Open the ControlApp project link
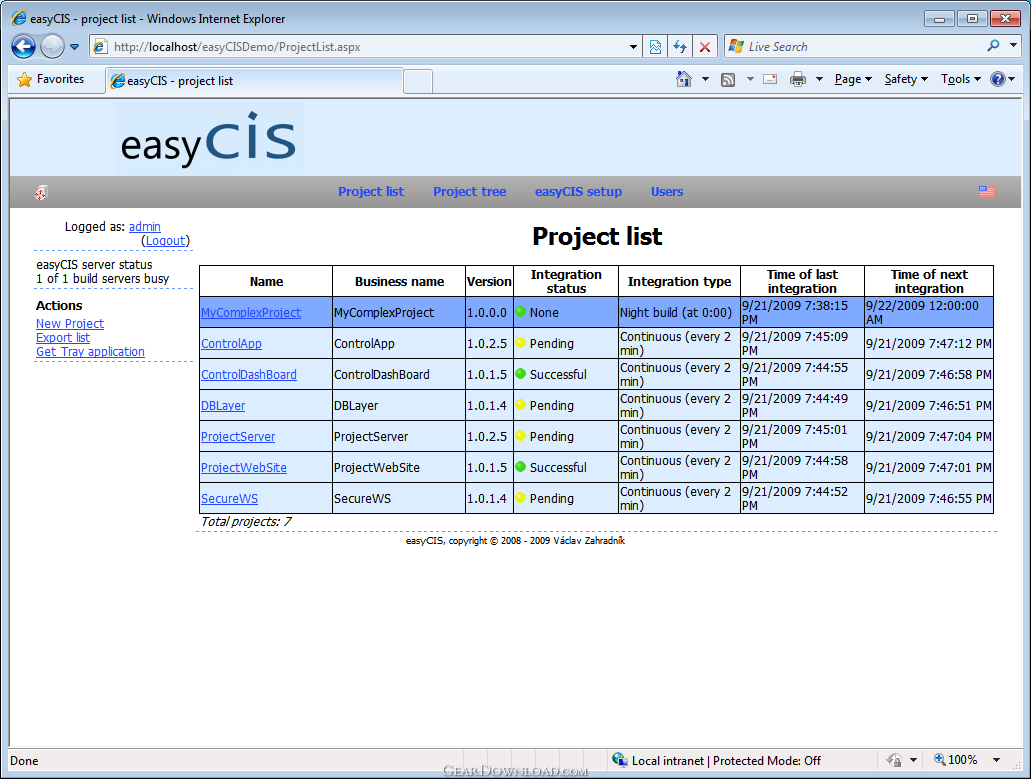The width and height of the screenshot is (1031, 779). tap(231, 344)
